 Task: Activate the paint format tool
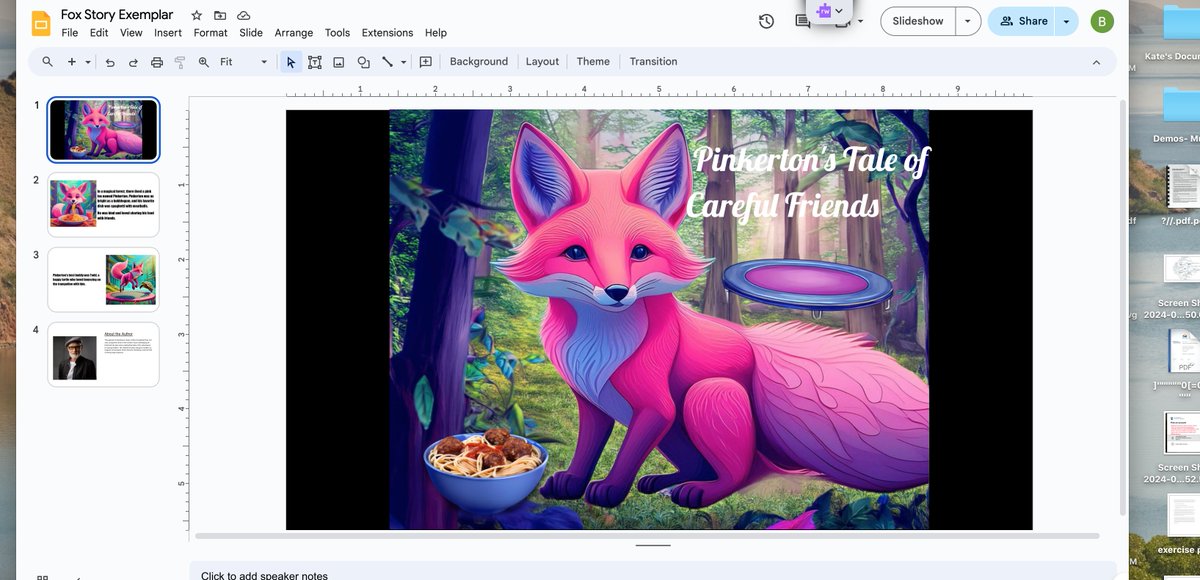180,62
